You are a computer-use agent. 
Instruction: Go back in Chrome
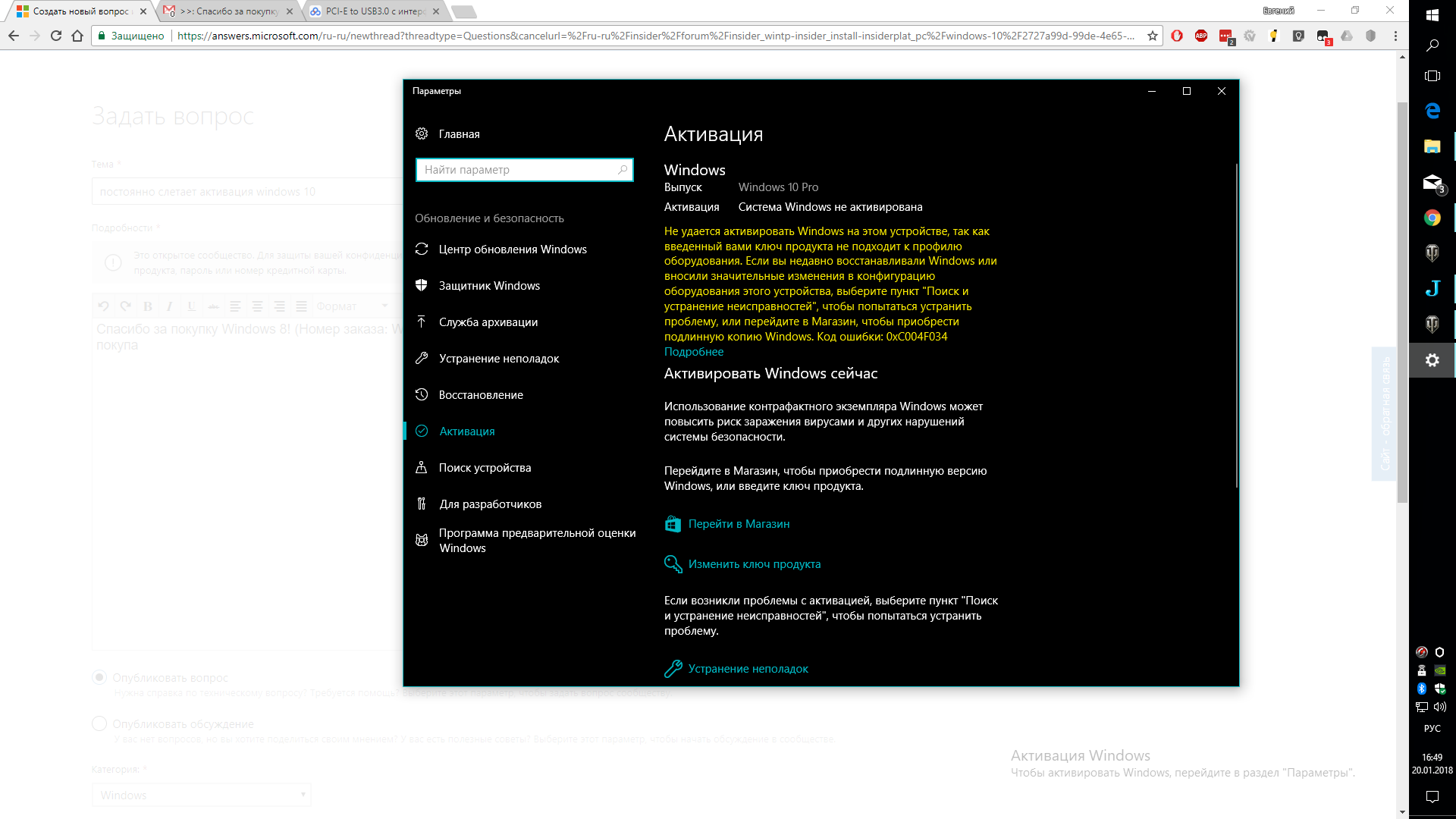click(x=14, y=36)
